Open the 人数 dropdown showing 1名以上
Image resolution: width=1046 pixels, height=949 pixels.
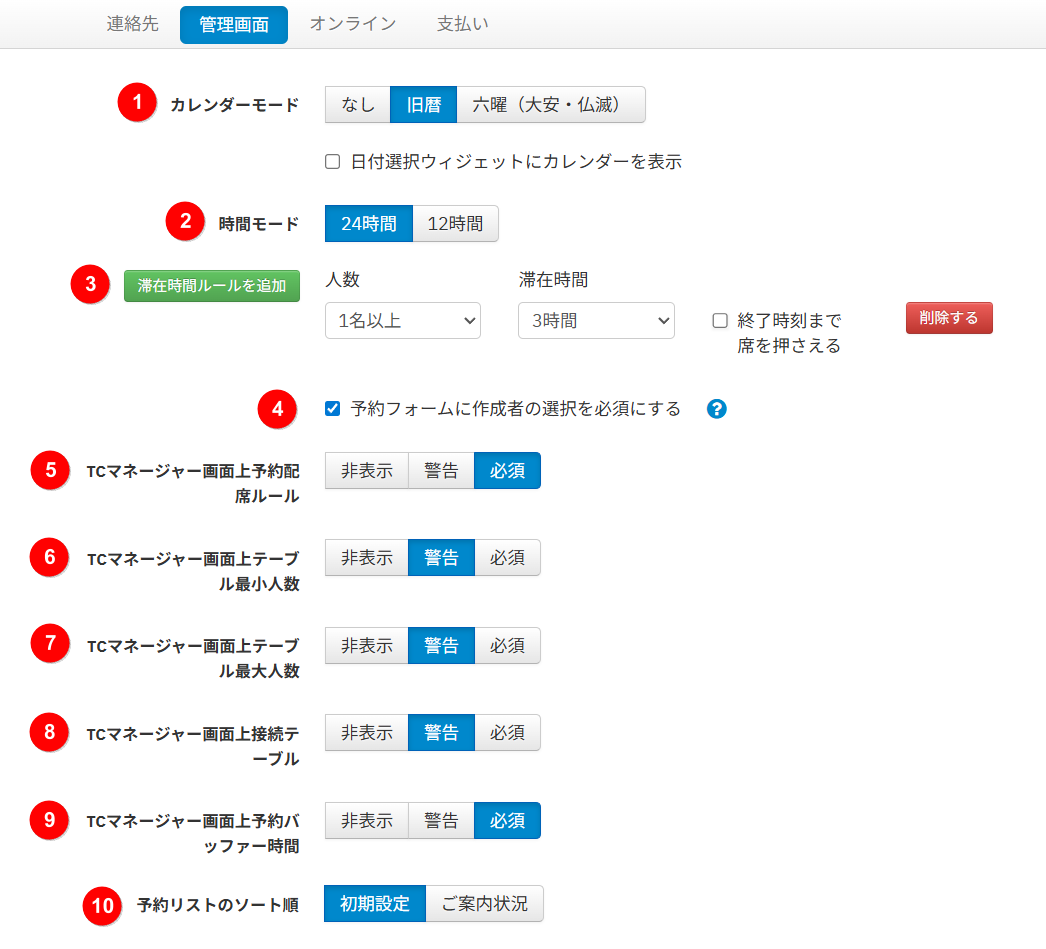pos(402,321)
